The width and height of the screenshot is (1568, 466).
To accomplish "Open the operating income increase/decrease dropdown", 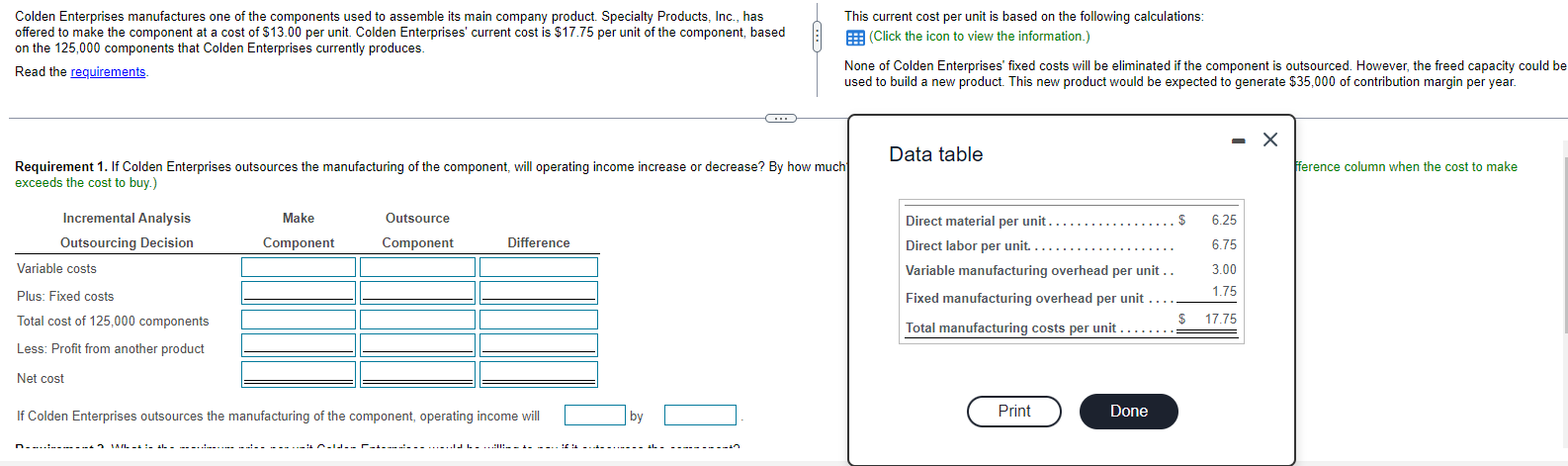I will pyautogui.click(x=595, y=416).
